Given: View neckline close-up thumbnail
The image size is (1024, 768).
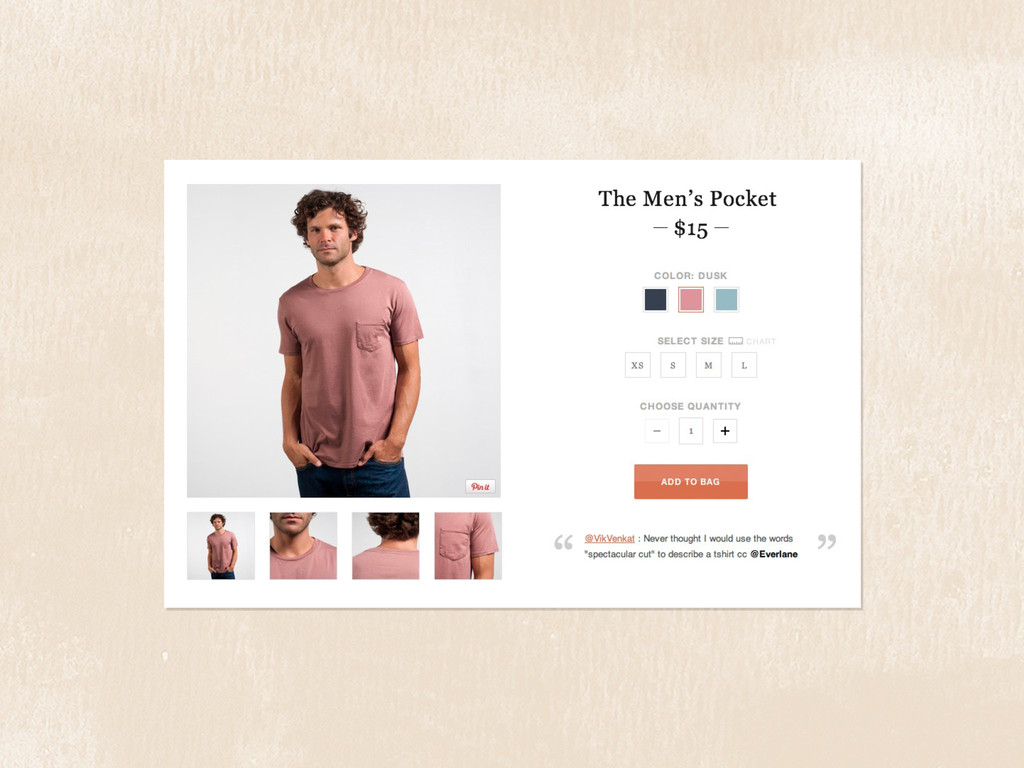Looking at the screenshot, I should click(303, 546).
